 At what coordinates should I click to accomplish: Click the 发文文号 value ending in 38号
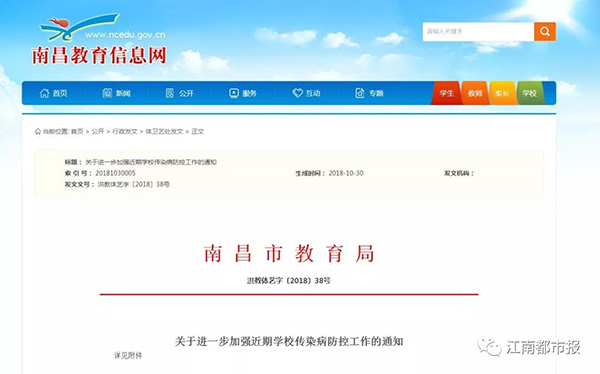tap(134, 184)
